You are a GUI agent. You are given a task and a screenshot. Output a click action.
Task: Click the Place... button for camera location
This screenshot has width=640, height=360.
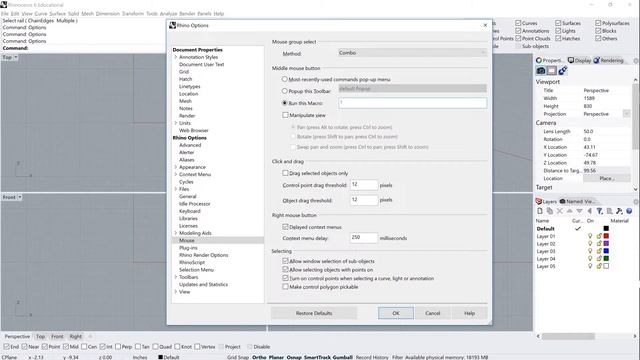[x=607, y=178]
